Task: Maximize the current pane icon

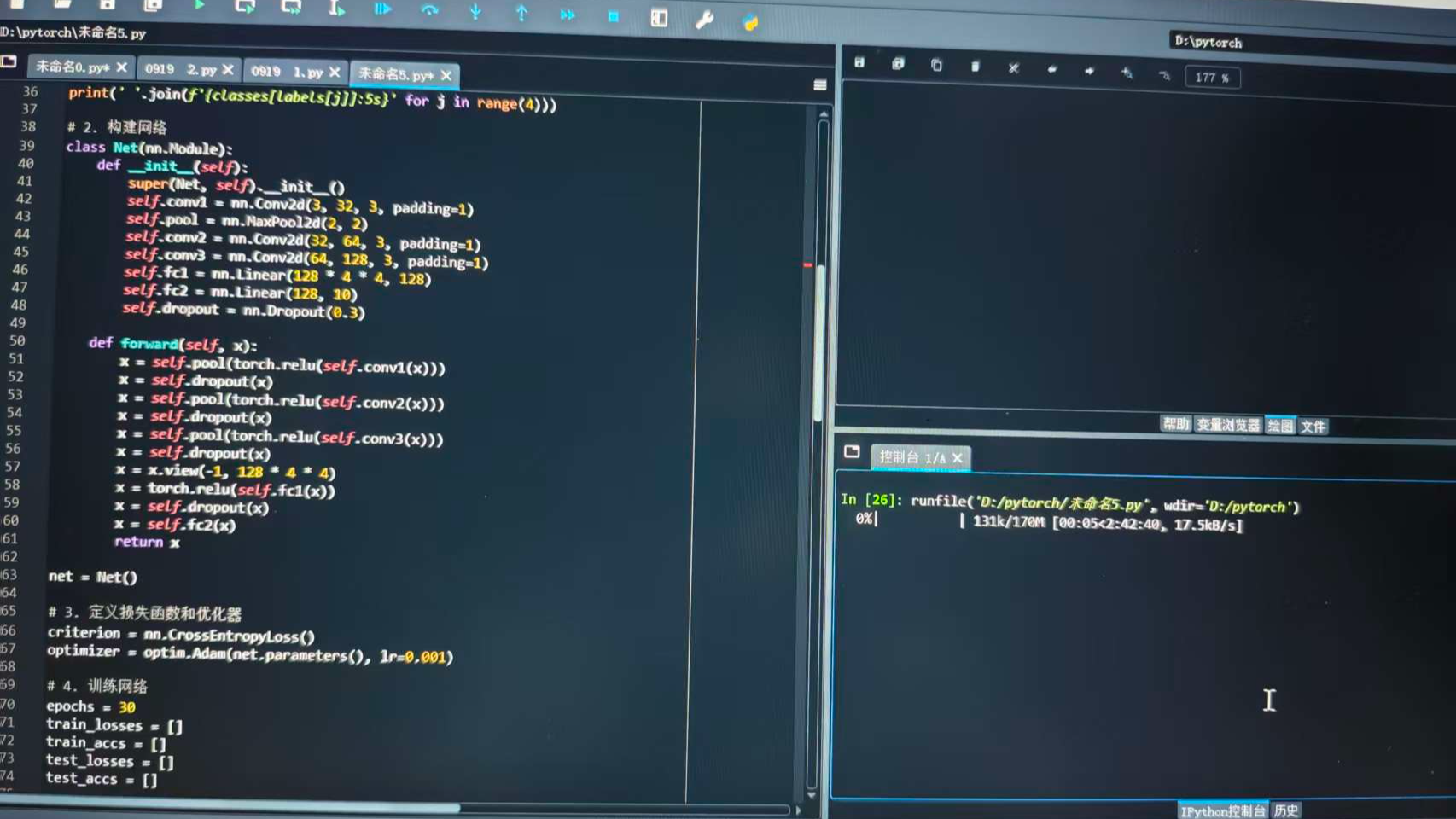Action: click(x=659, y=18)
